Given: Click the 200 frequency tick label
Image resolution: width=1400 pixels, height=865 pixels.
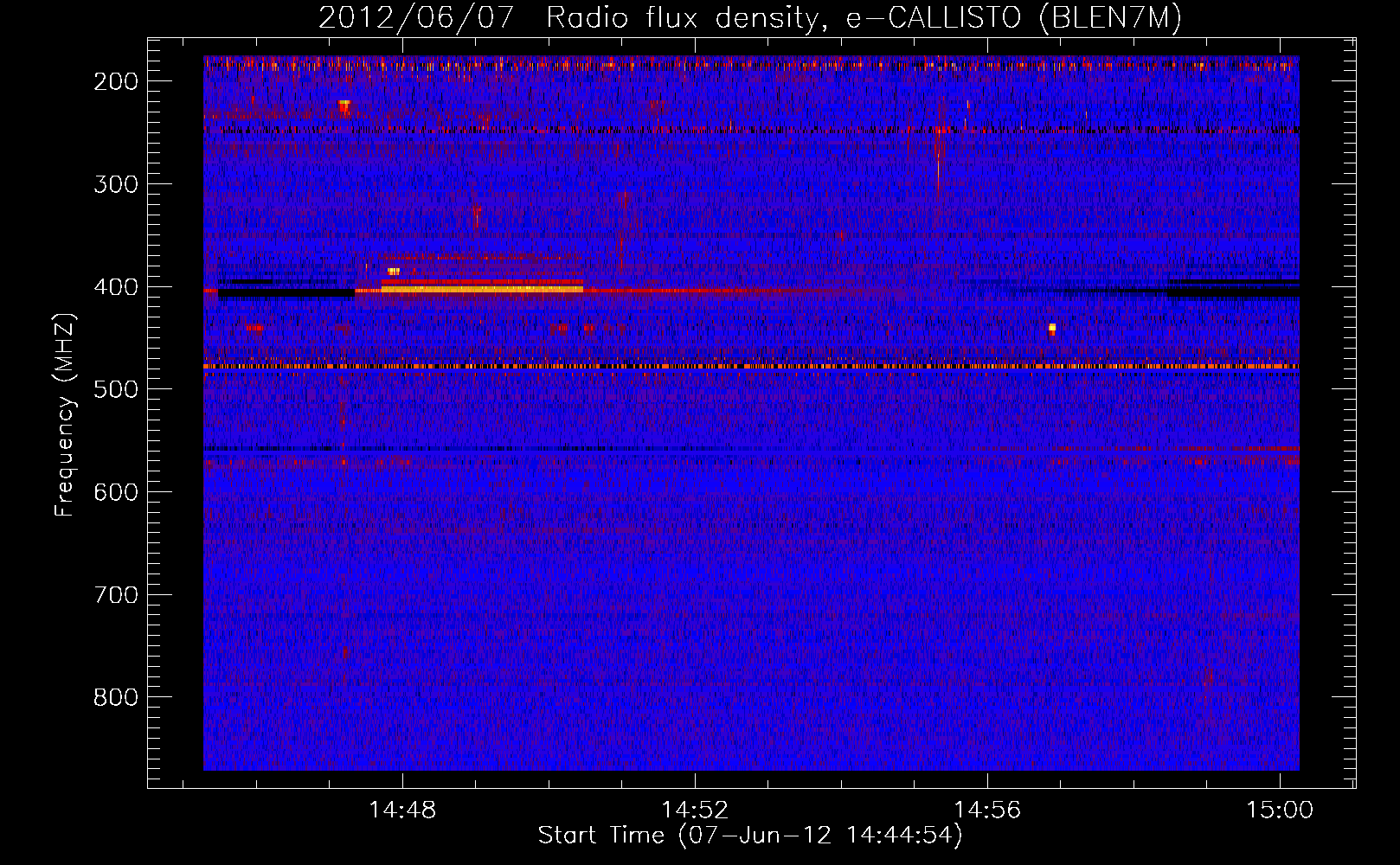Looking at the screenshot, I should (116, 81).
